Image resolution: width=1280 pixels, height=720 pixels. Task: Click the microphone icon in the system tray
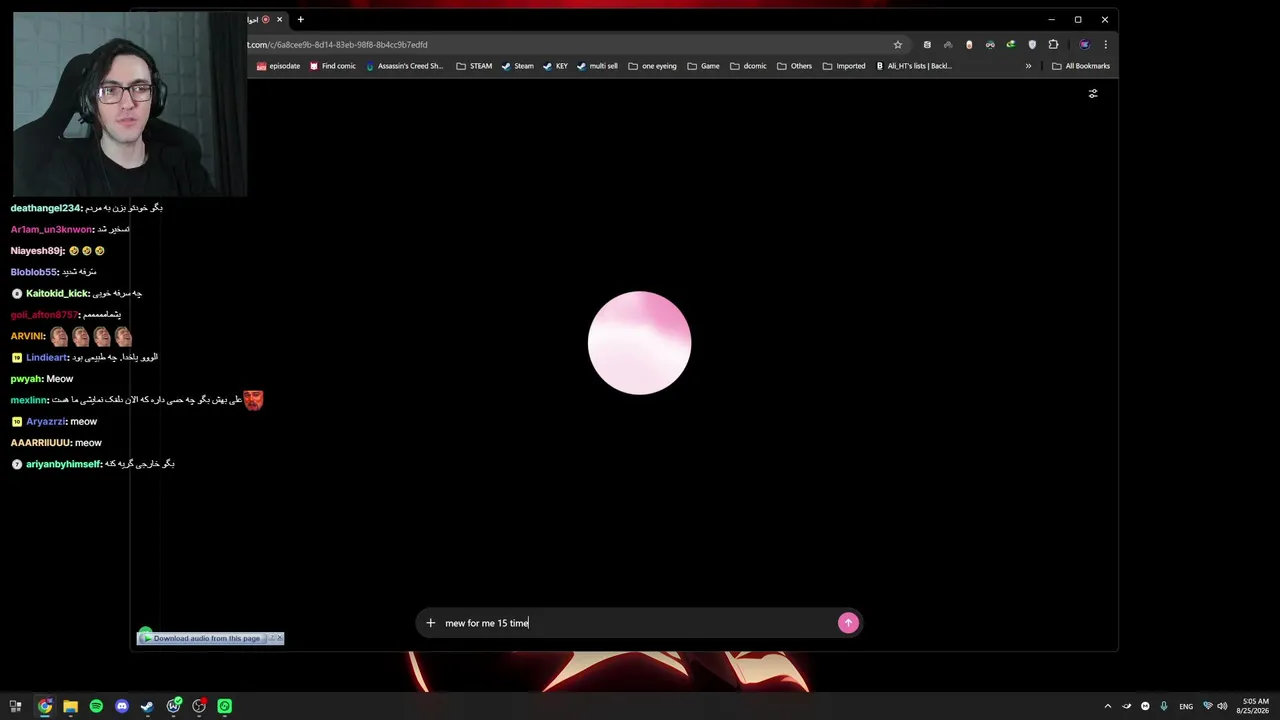click(x=1164, y=706)
